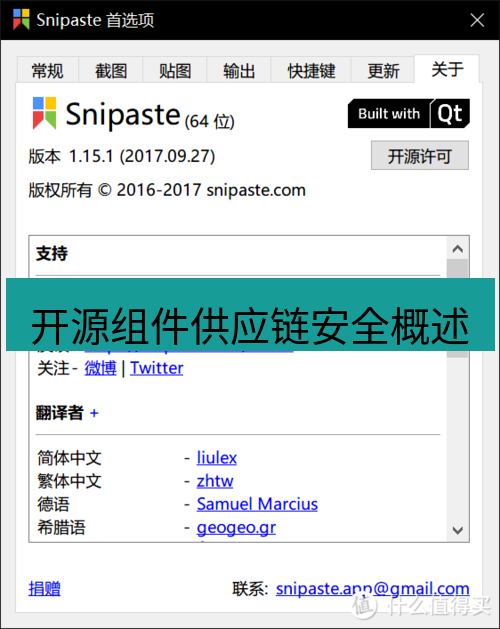Open the 微博 link
This screenshot has width=500, height=629.
click(100, 368)
